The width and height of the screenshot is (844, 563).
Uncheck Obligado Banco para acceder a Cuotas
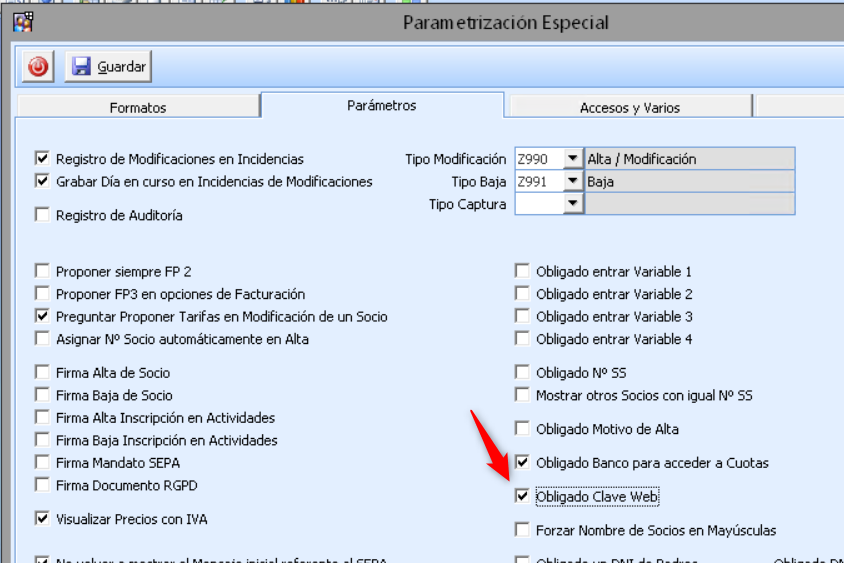[x=522, y=463]
